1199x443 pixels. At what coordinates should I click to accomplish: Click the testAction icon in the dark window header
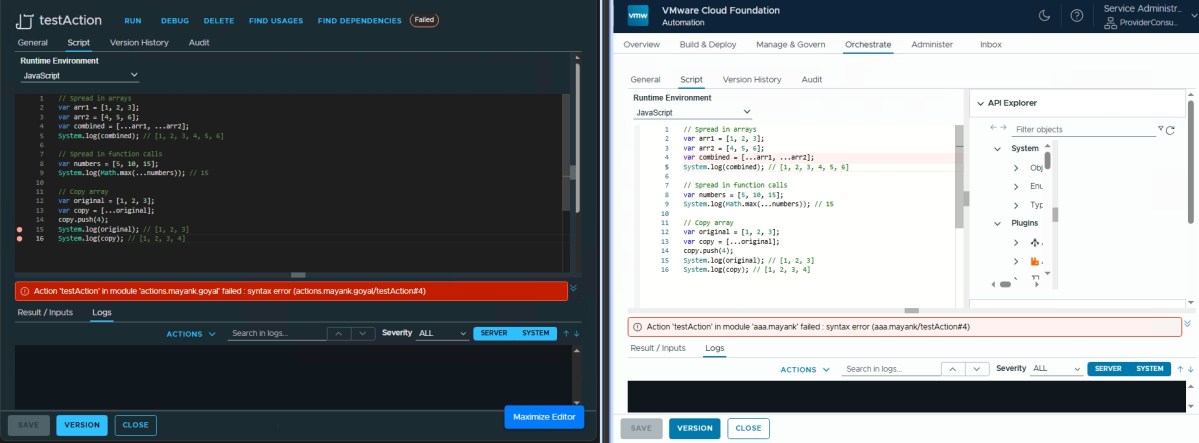pyautogui.click(x=25, y=21)
